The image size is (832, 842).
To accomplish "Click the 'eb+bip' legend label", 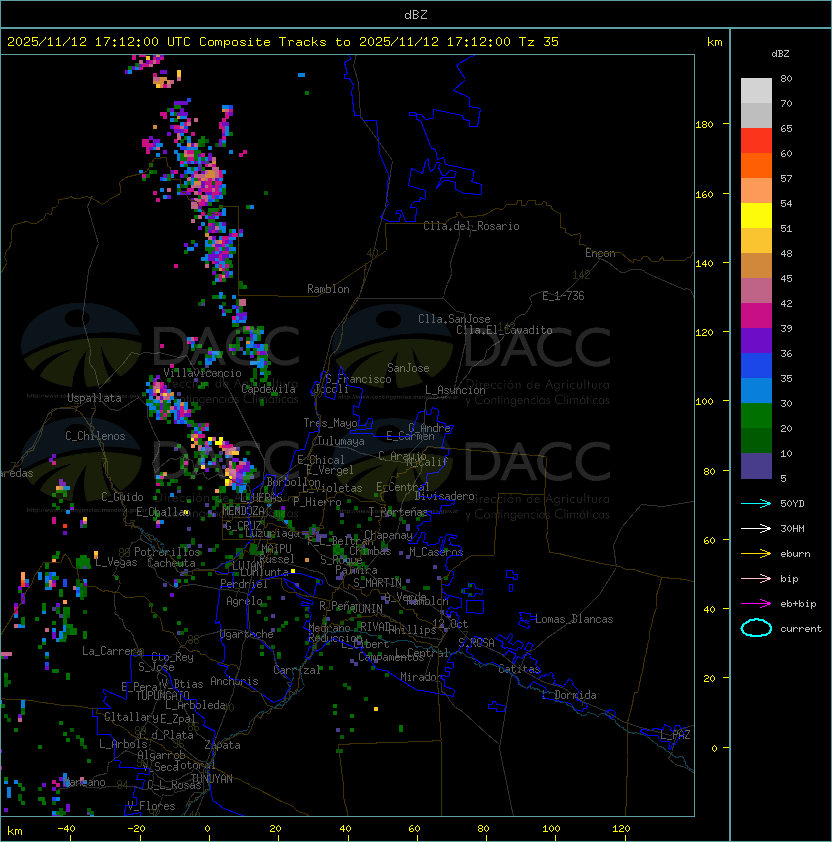I will [798, 604].
